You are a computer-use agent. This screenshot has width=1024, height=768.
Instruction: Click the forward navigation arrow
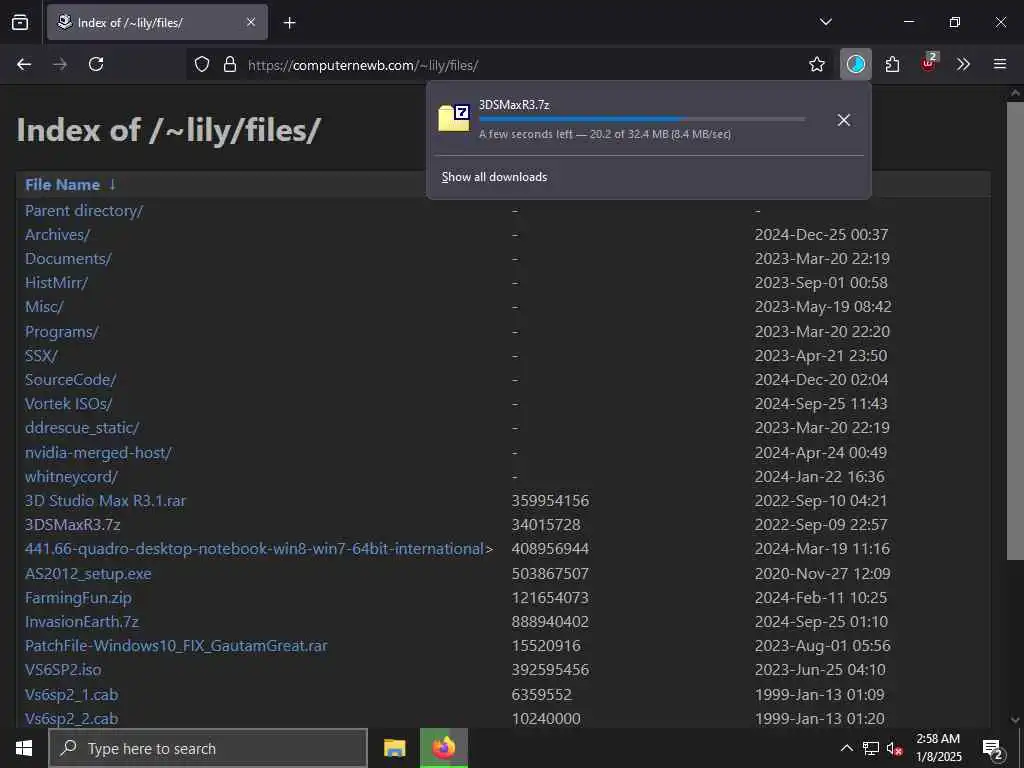tap(60, 64)
